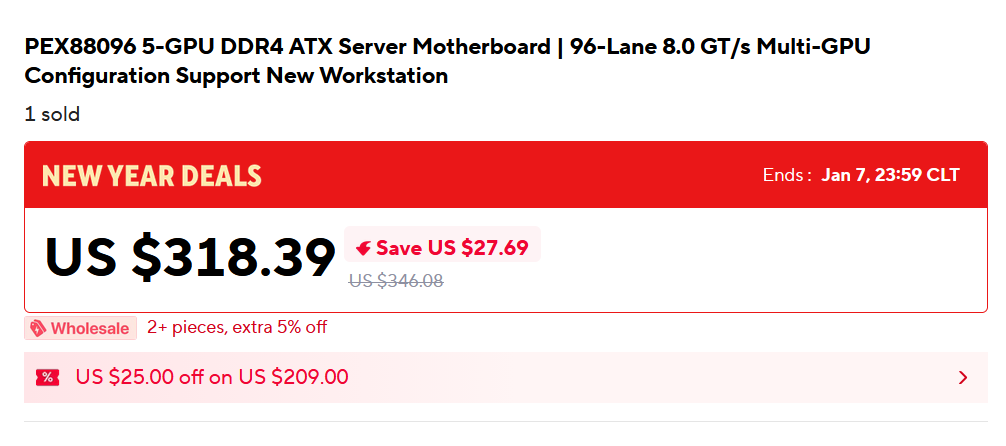Screen dimensions: 1006x446
Task: Click "2+ pieces, extra 5% off" offer
Action: (x=237, y=327)
